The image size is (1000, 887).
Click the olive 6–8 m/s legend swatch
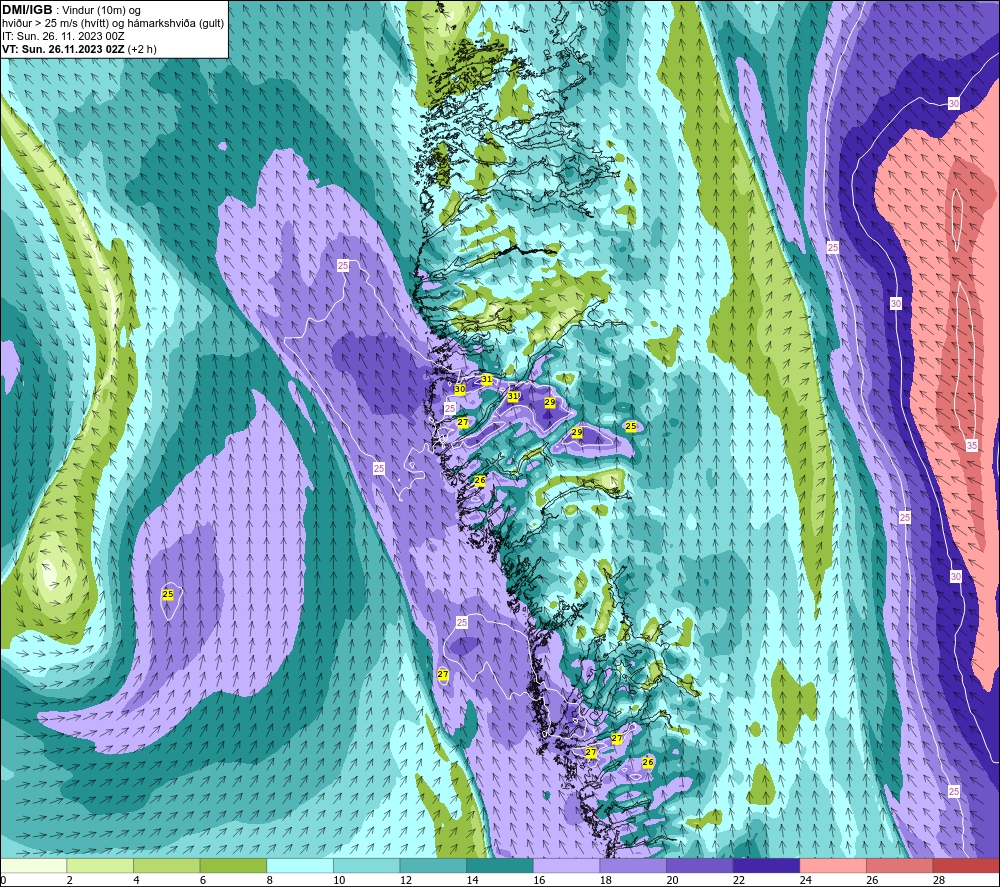coord(233,865)
